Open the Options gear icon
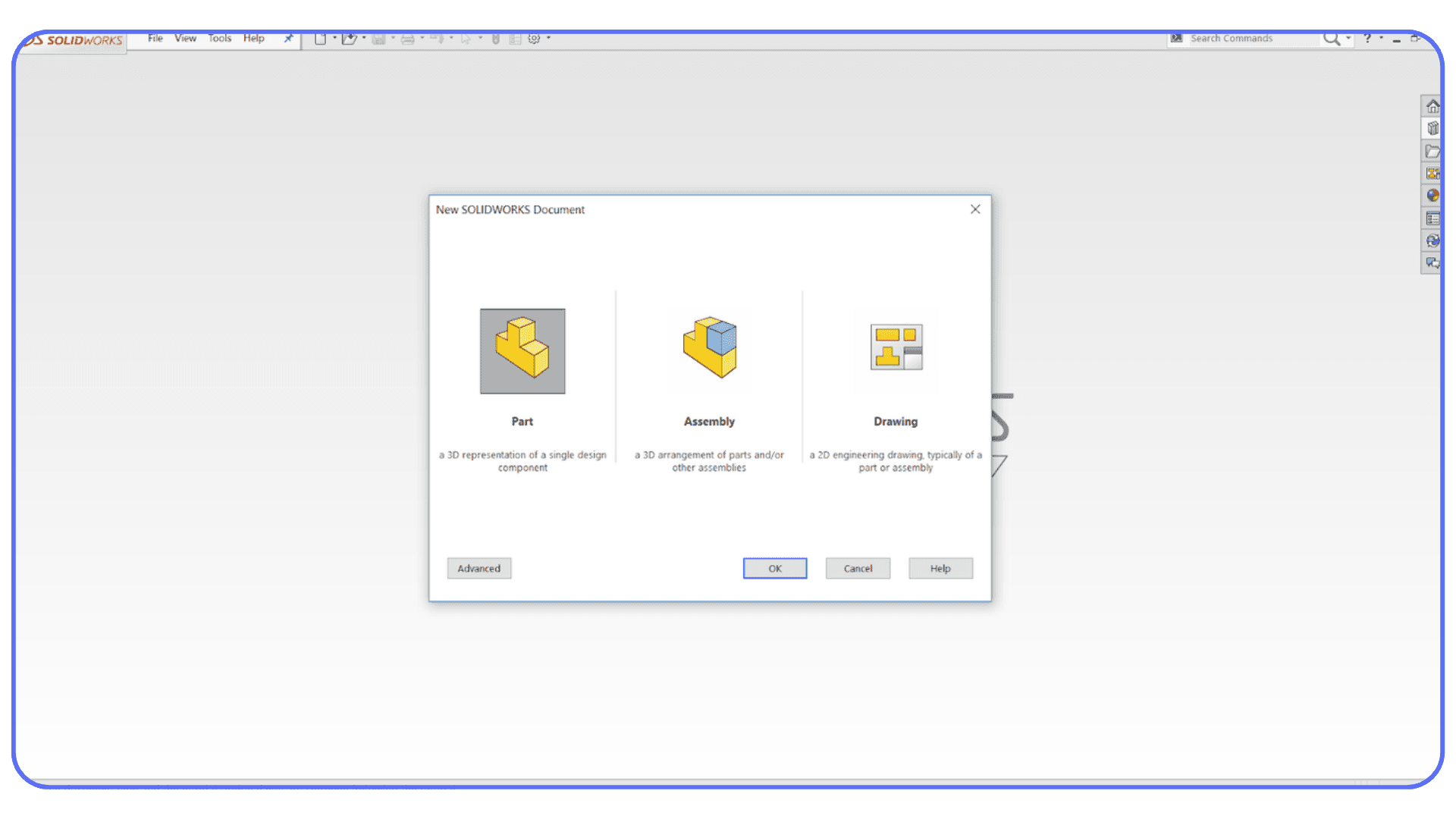Viewport: 1456px width, 819px height. tap(535, 38)
